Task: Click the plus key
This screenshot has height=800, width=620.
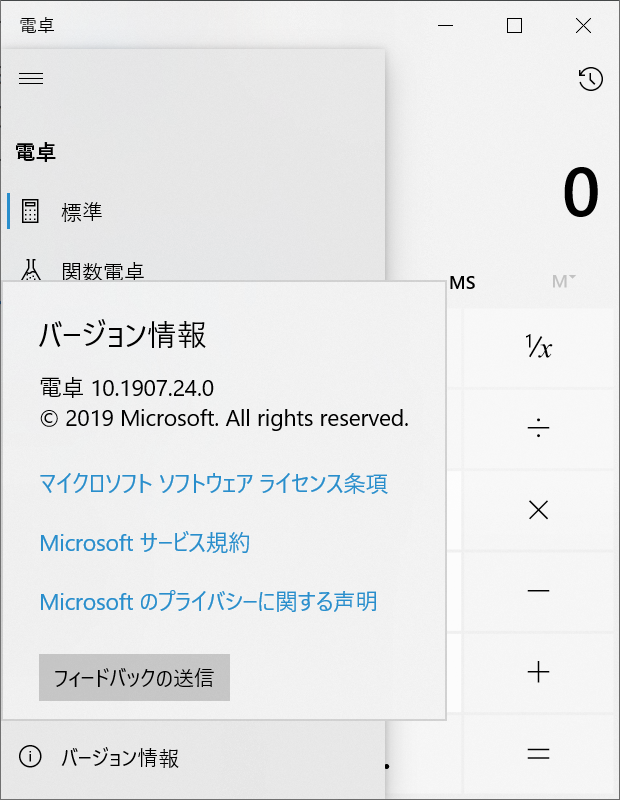Action: pyautogui.click(x=538, y=672)
